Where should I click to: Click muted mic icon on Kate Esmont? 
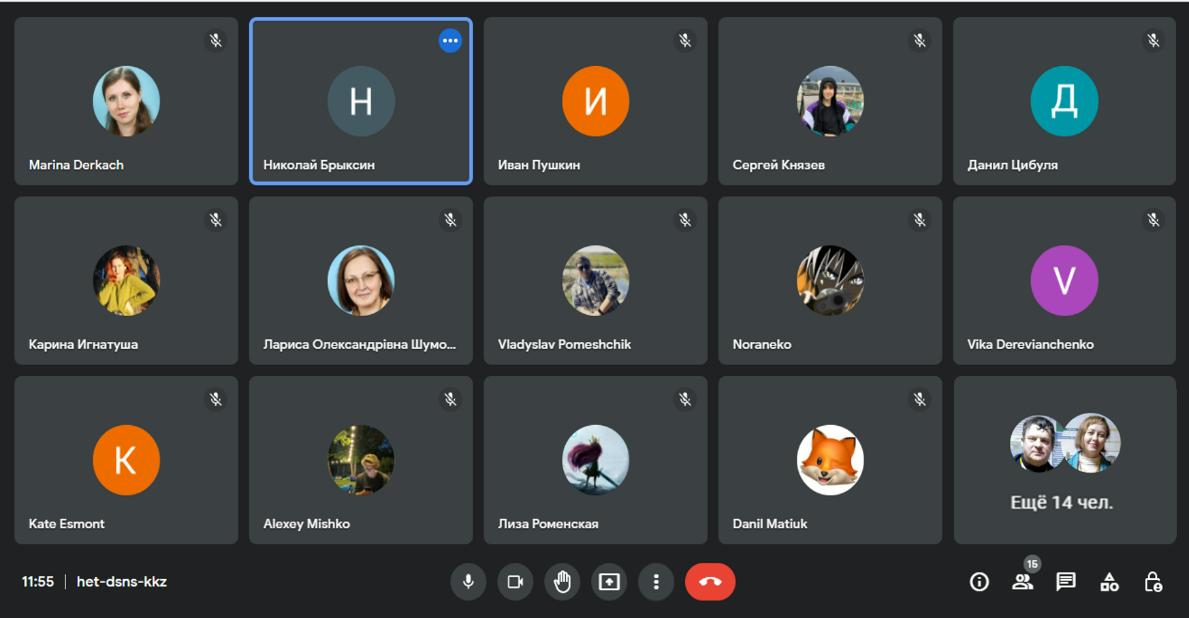pos(216,400)
